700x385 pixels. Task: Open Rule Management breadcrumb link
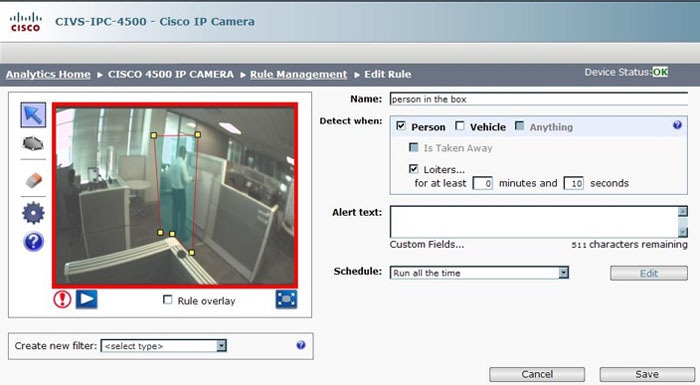298,74
